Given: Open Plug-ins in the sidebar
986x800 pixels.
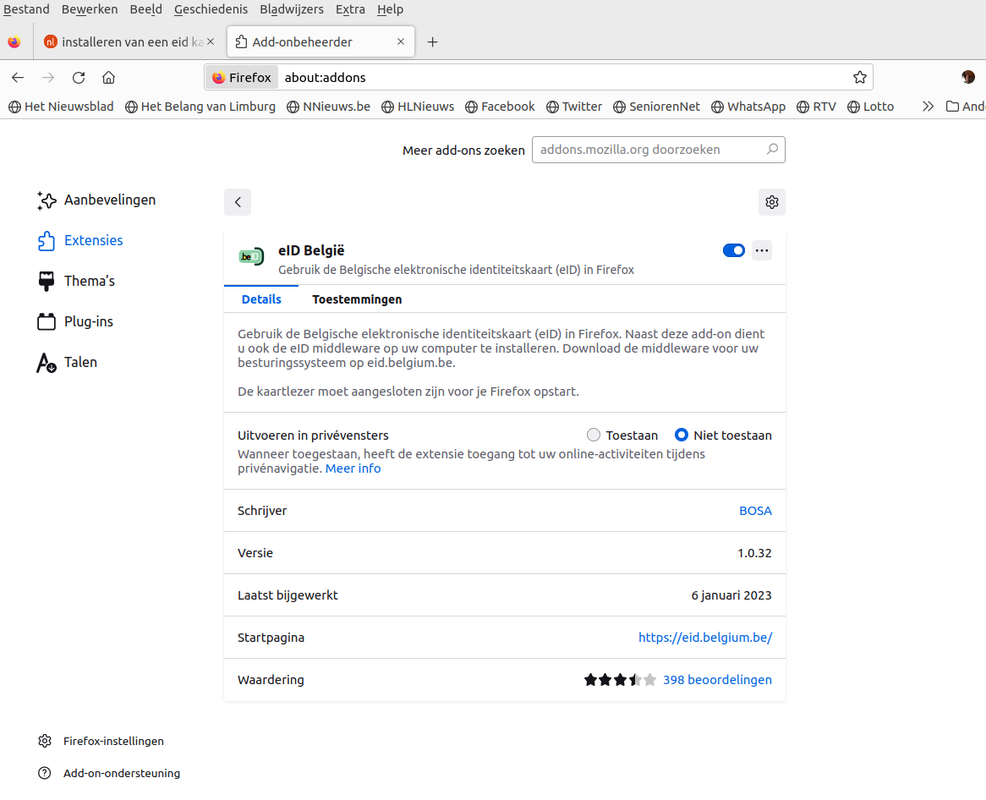Looking at the screenshot, I should [x=75, y=321].
